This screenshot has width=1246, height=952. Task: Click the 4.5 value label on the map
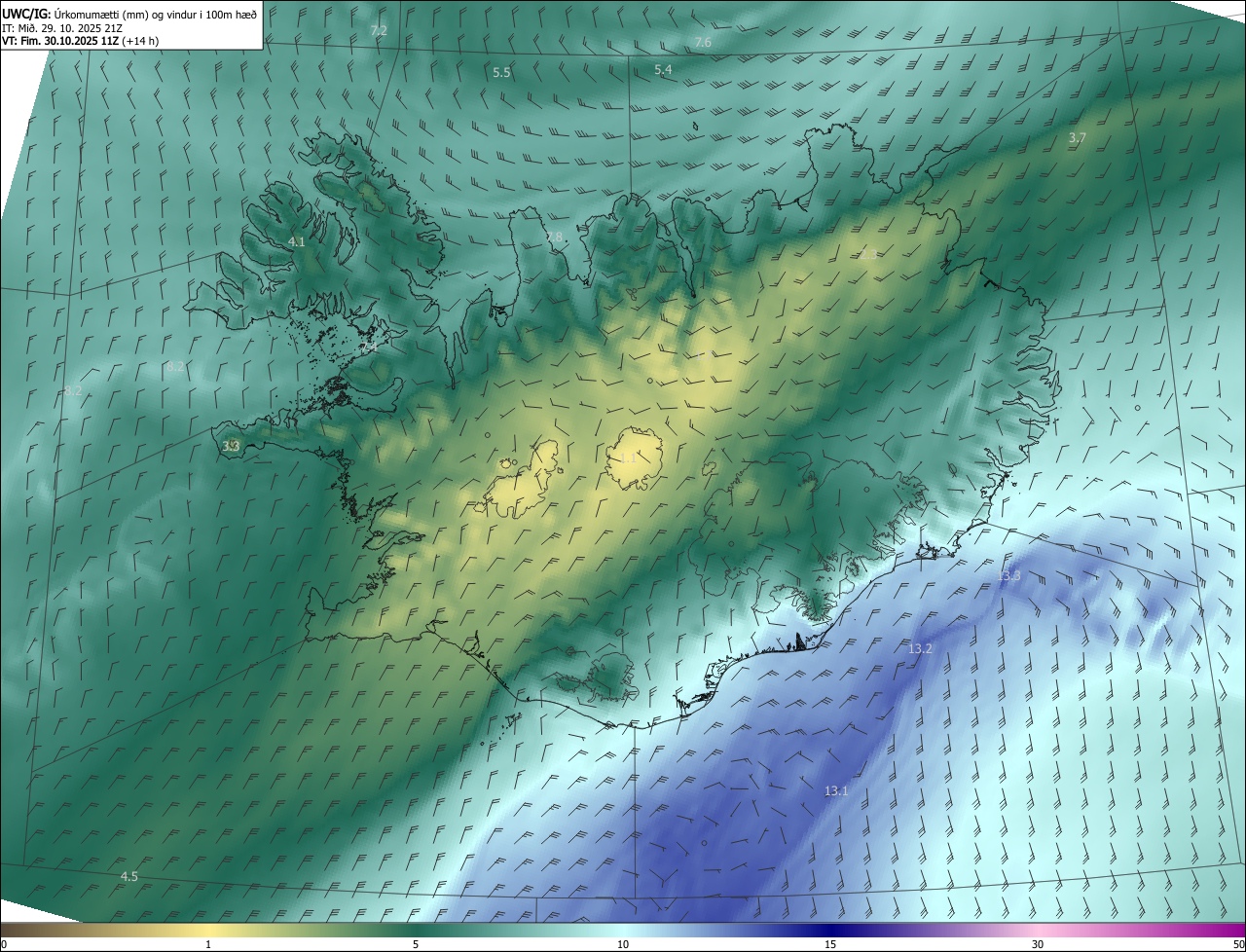(x=128, y=877)
